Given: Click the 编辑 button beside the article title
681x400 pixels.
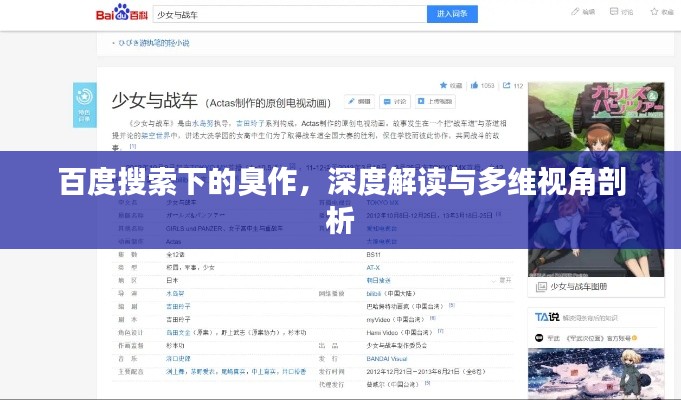Looking at the screenshot, I should [360, 101].
